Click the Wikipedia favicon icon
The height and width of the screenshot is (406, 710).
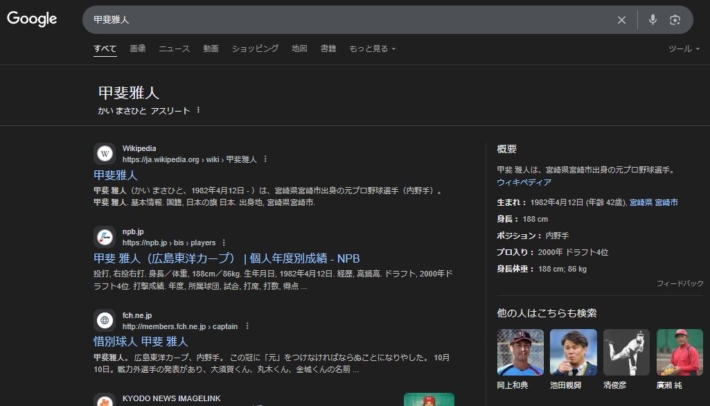[x=105, y=154]
